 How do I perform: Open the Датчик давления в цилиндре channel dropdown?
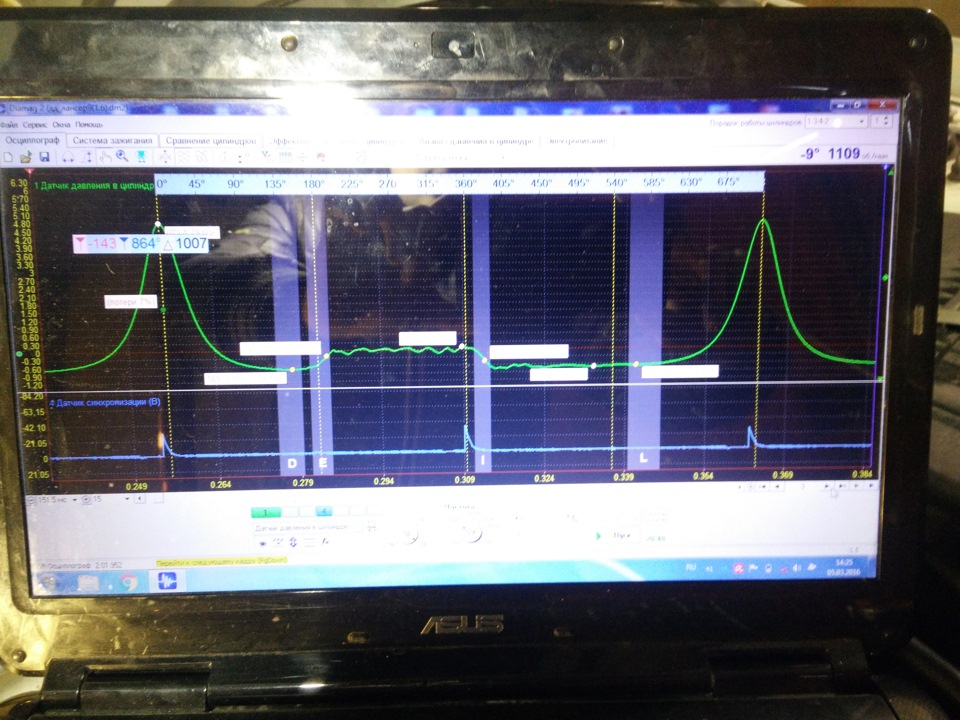click(x=310, y=527)
